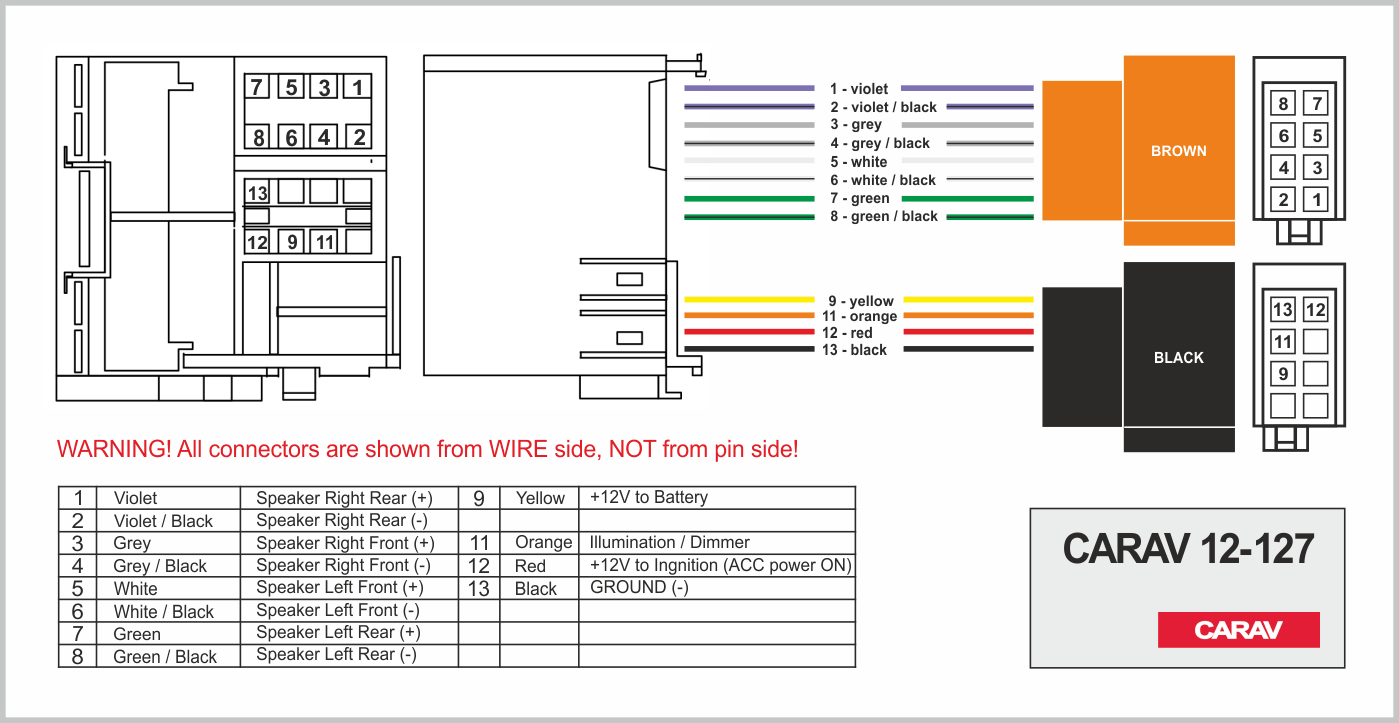This screenshot has width=1399, height=723.
Task: Click the CARAV 12-127 model title
Action: (x=1188, y=548)
